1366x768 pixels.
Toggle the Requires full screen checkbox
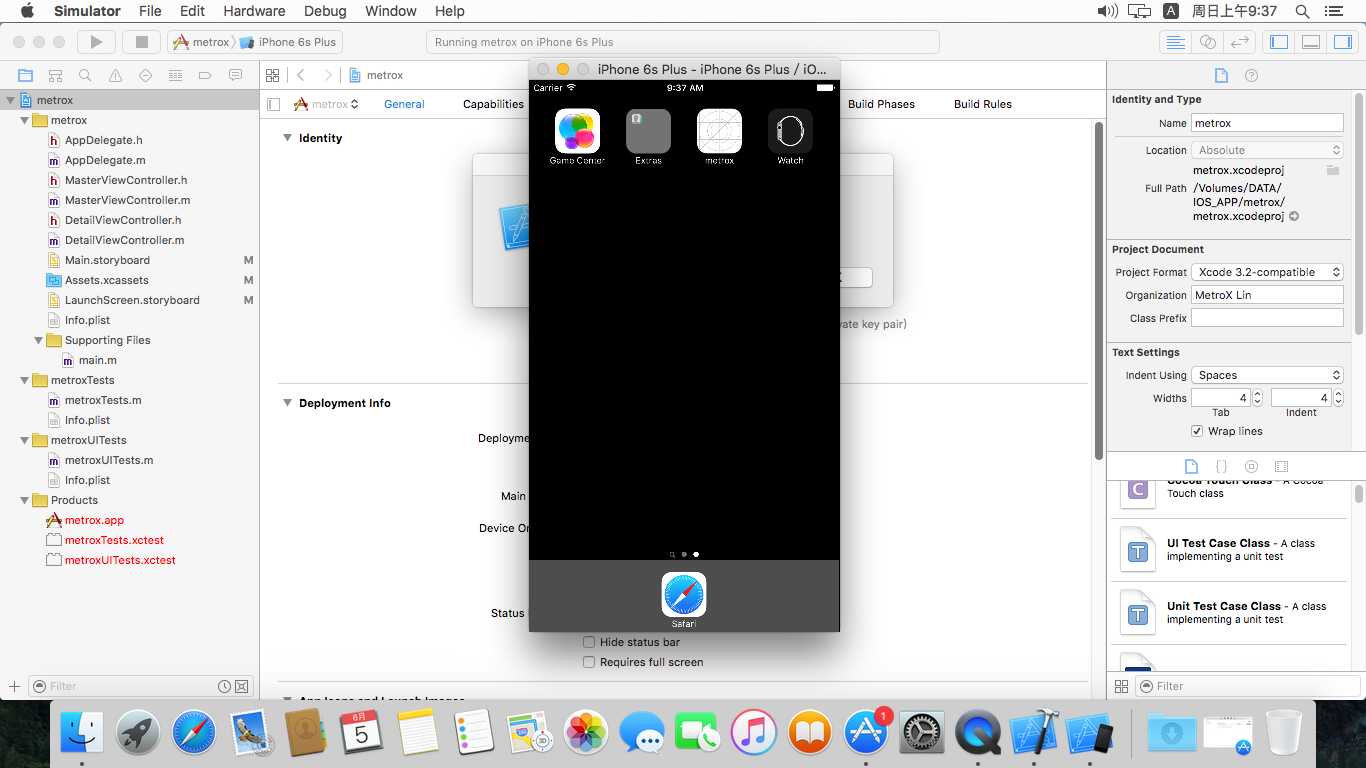point(589,662)
